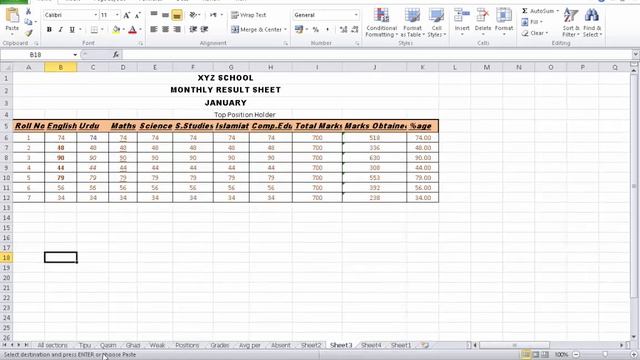The image size is (640, 360).
Task: Expand the Merge & Center dropdown arrow
Action: (x=285, y=29)
